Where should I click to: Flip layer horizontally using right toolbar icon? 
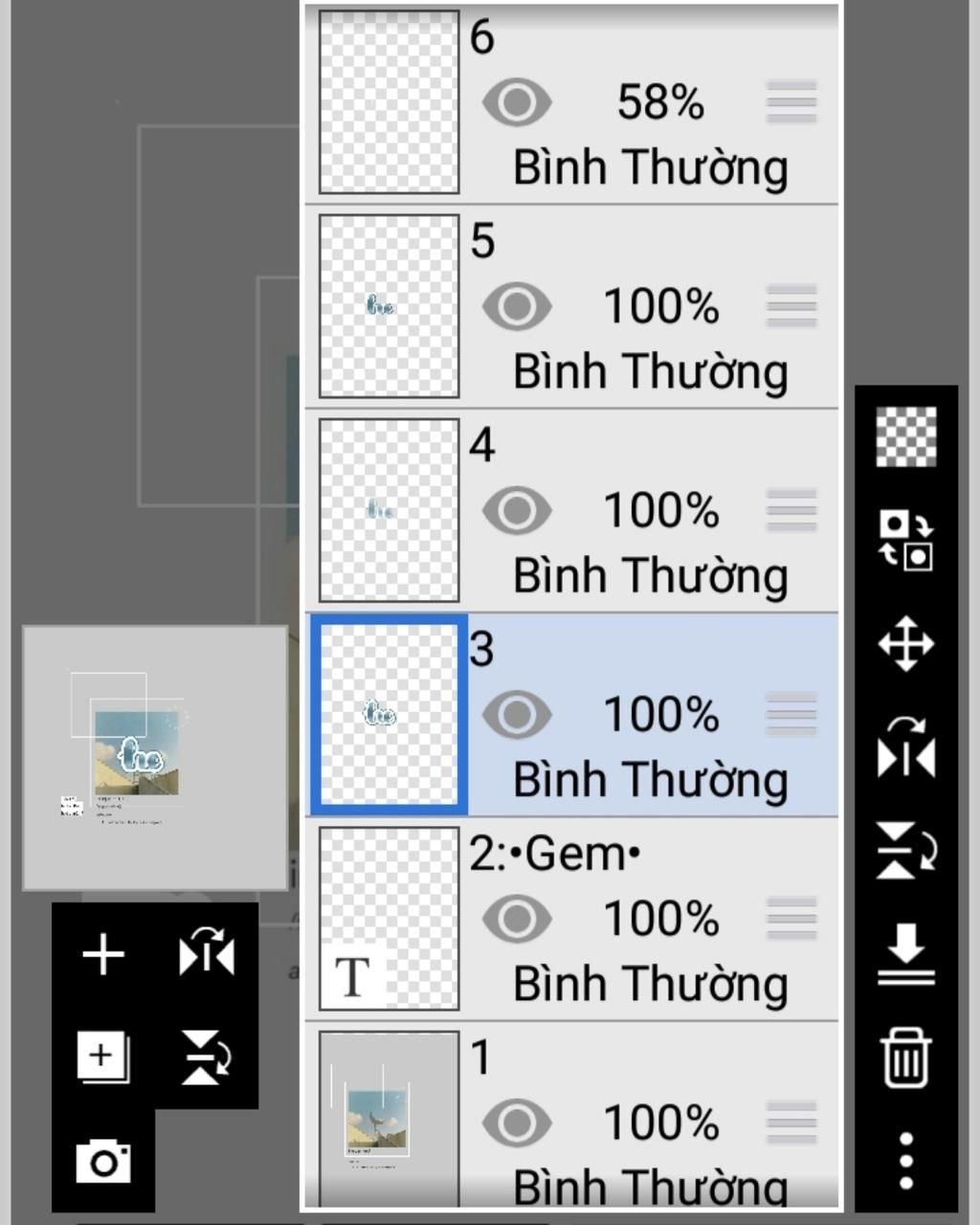coord(906,746)
